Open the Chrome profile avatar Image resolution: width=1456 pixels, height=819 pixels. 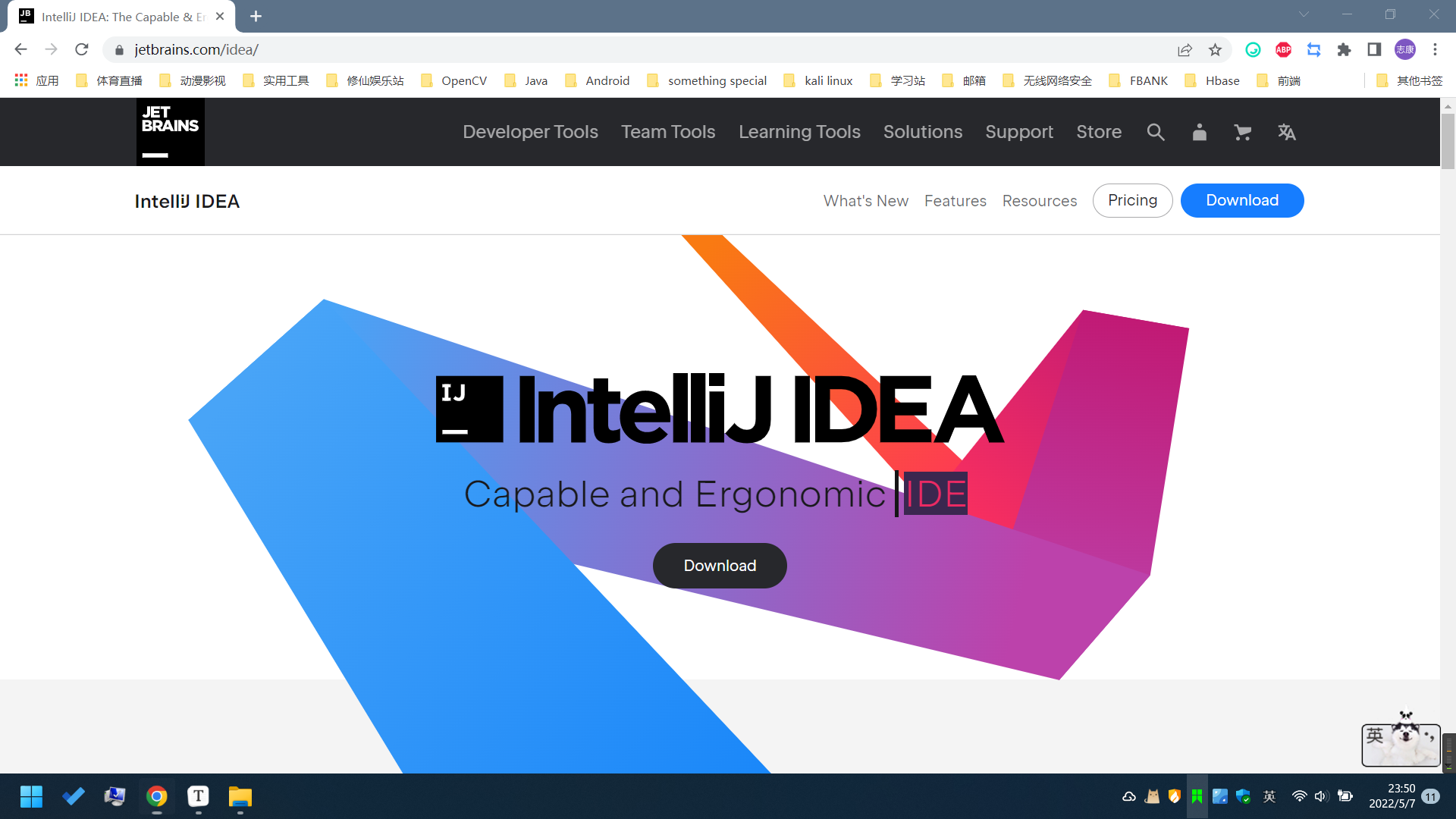(x=1405, y=49)
